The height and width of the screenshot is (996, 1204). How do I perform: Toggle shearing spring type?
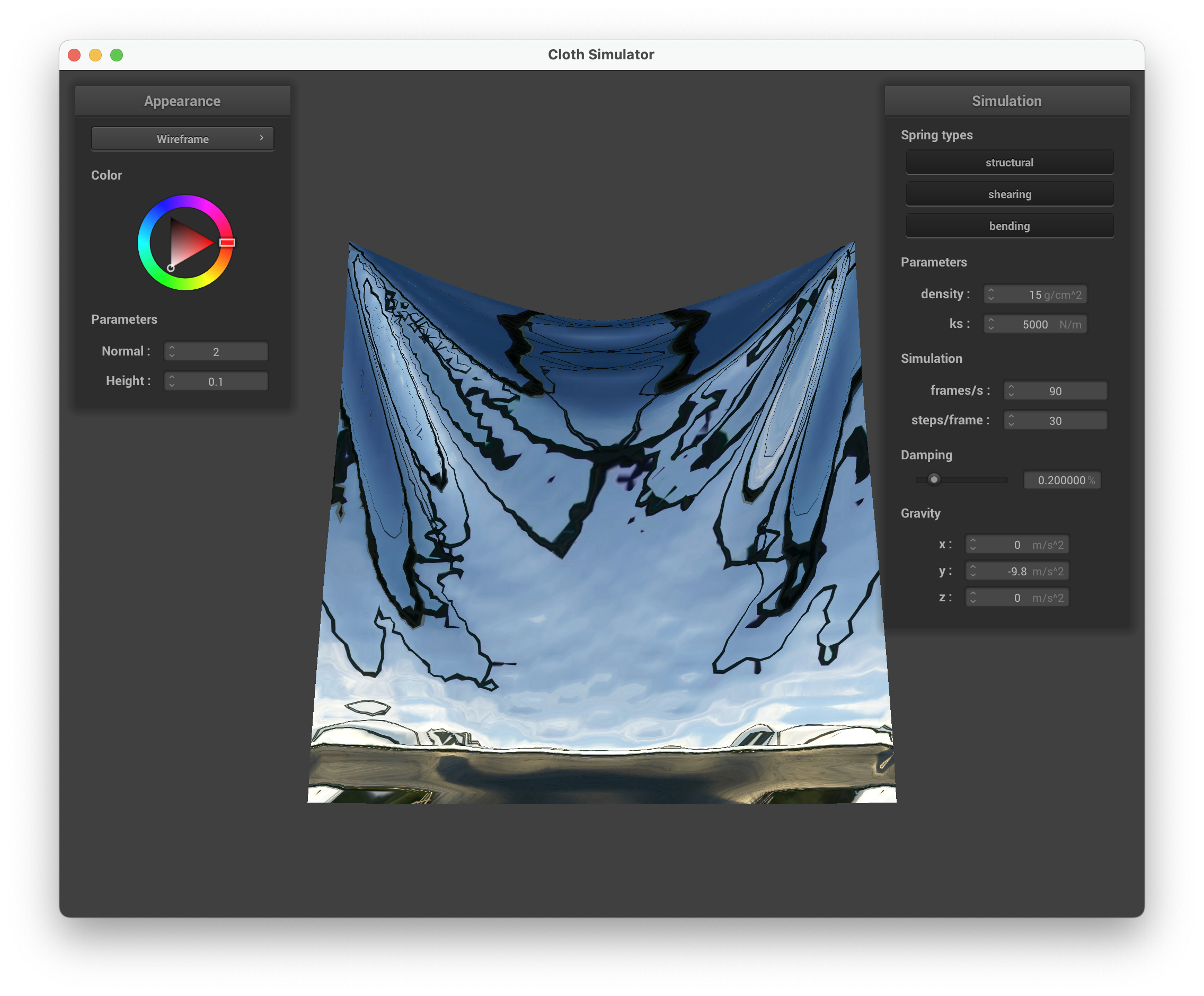[x=1009, y=194]
